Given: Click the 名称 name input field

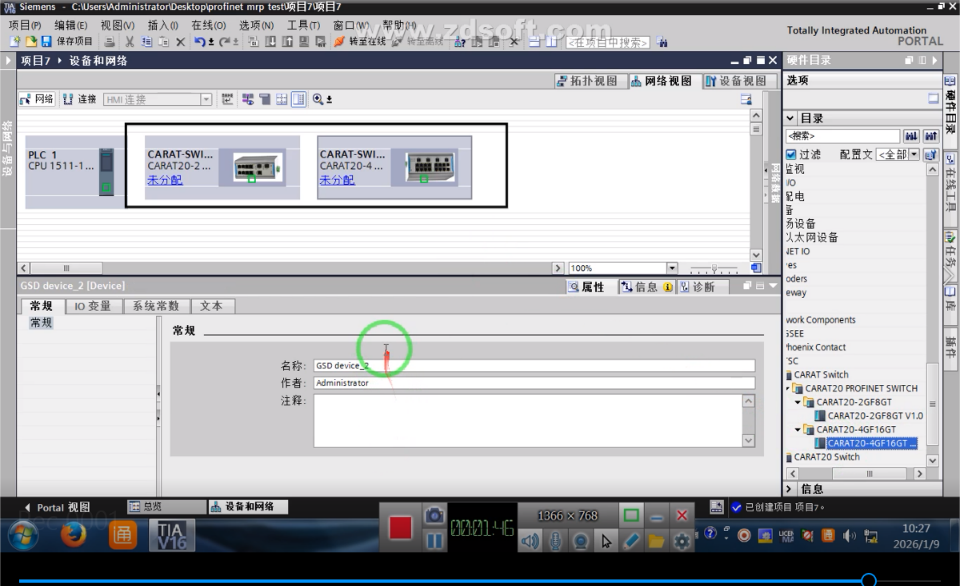Looking at the screenshot, I should (534, 366).
